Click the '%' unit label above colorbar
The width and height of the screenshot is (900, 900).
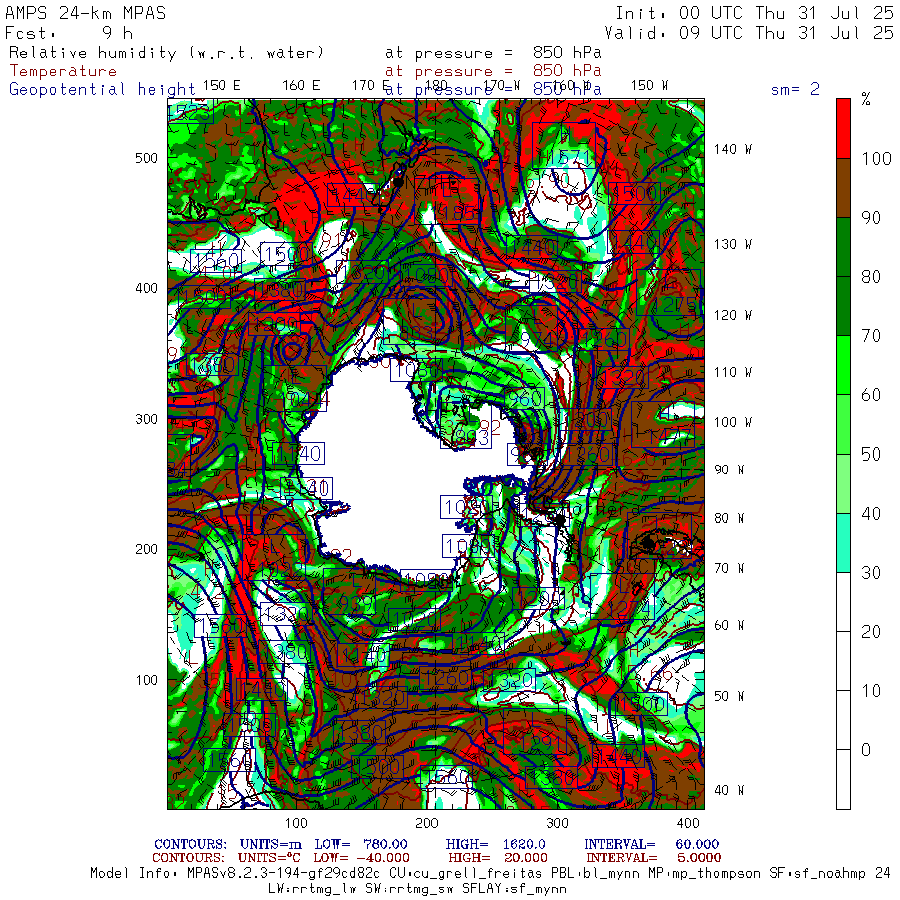pos(866,99)
